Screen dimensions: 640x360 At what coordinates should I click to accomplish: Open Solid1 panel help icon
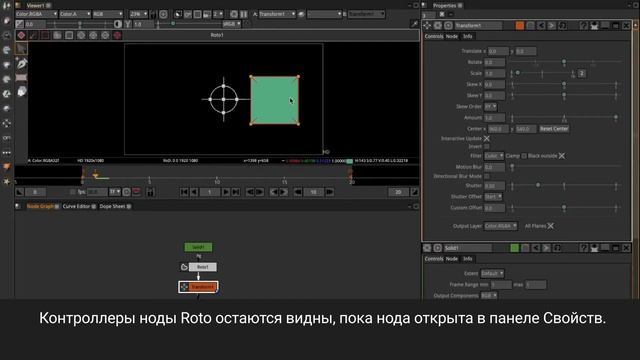(x=584, y=248)
